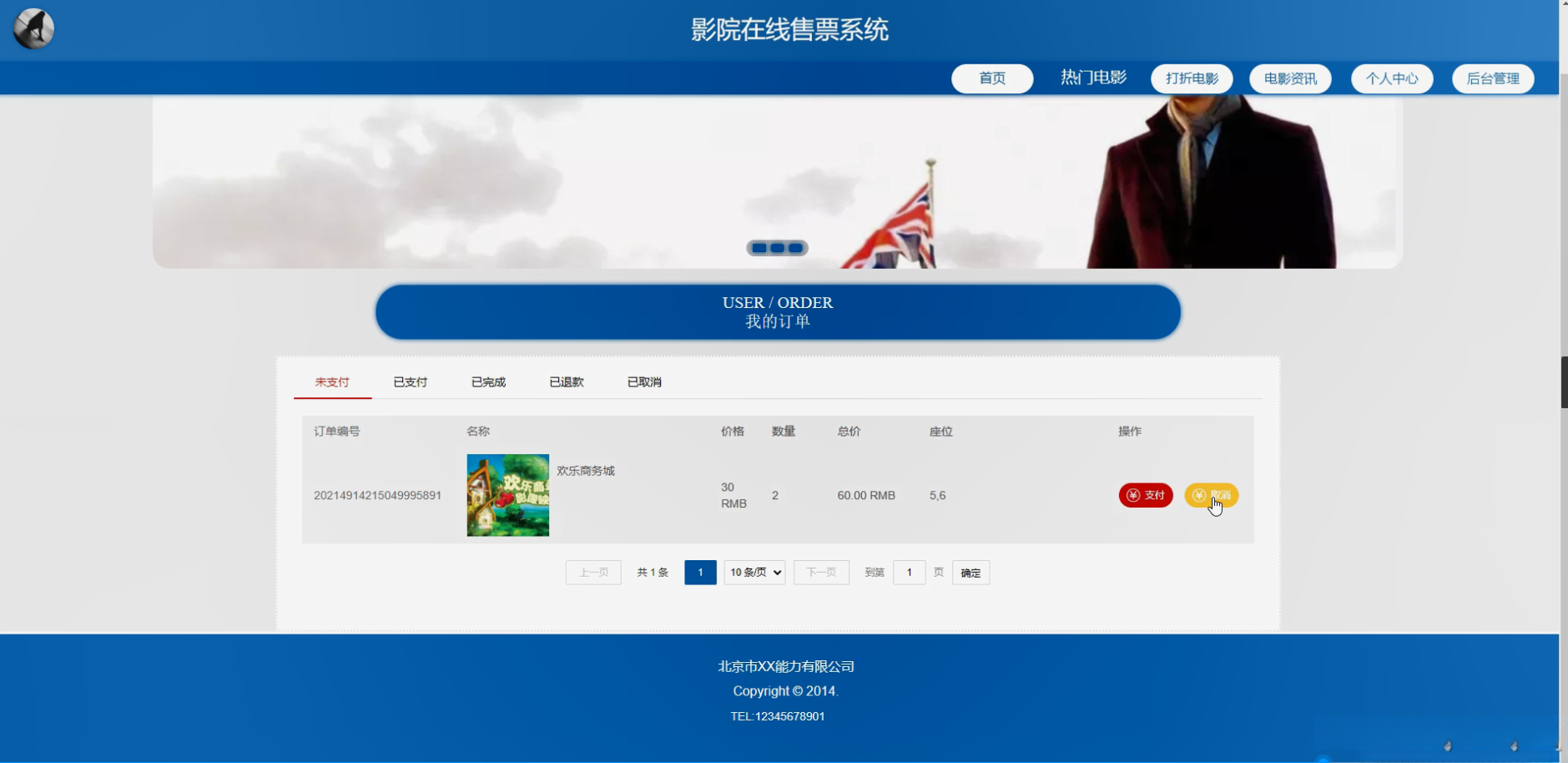Viewport: 1568px width, 763px height.
Task: Click 下一页 next page button
Action: pyautogui.click(x=821, y=573)
